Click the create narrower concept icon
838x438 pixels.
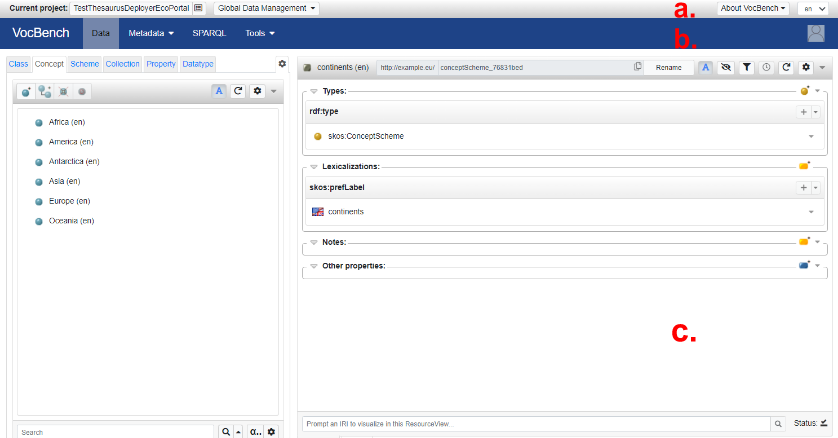(x=44, y=92)
